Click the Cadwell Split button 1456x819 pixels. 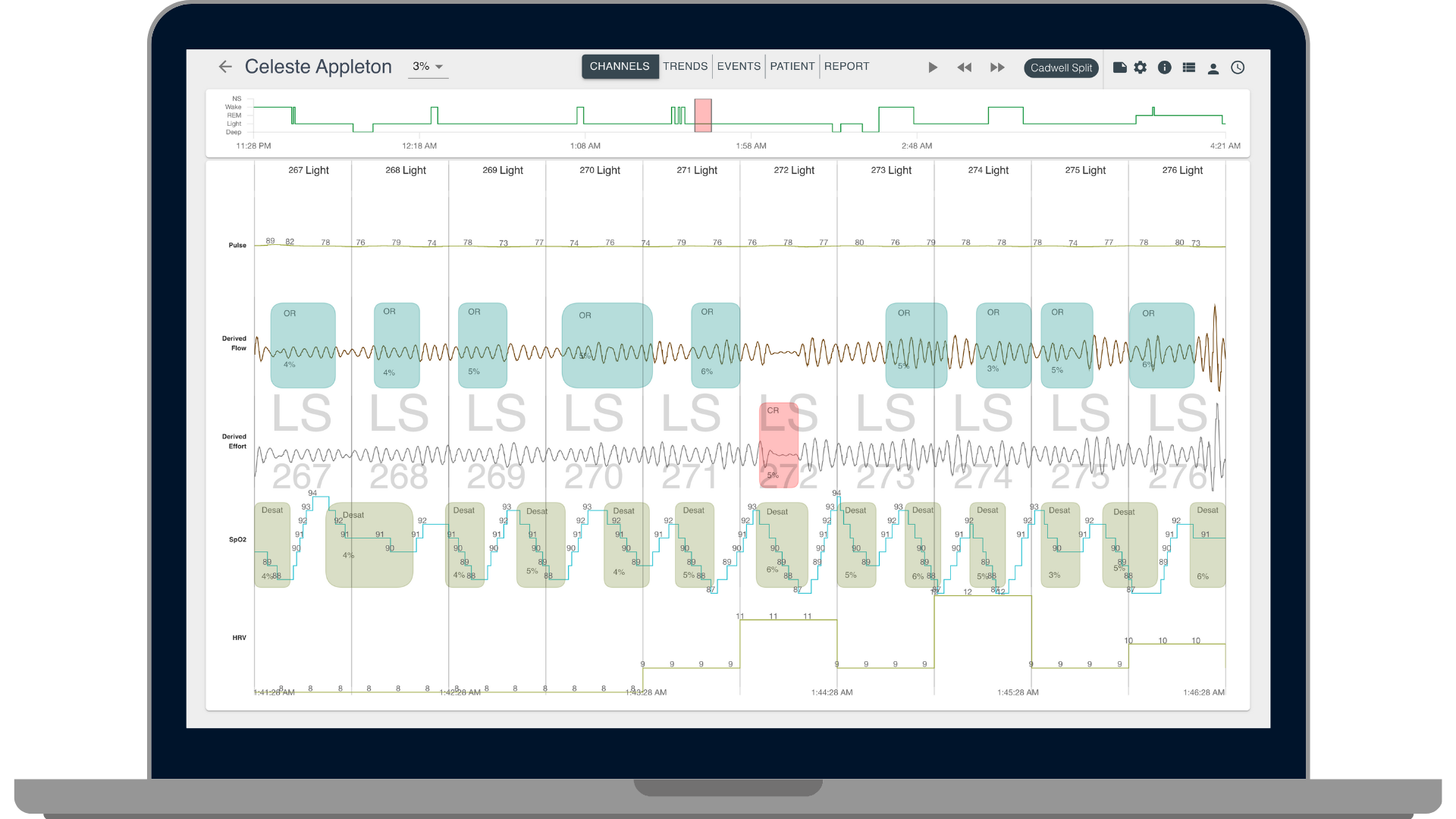(1061, 68)
